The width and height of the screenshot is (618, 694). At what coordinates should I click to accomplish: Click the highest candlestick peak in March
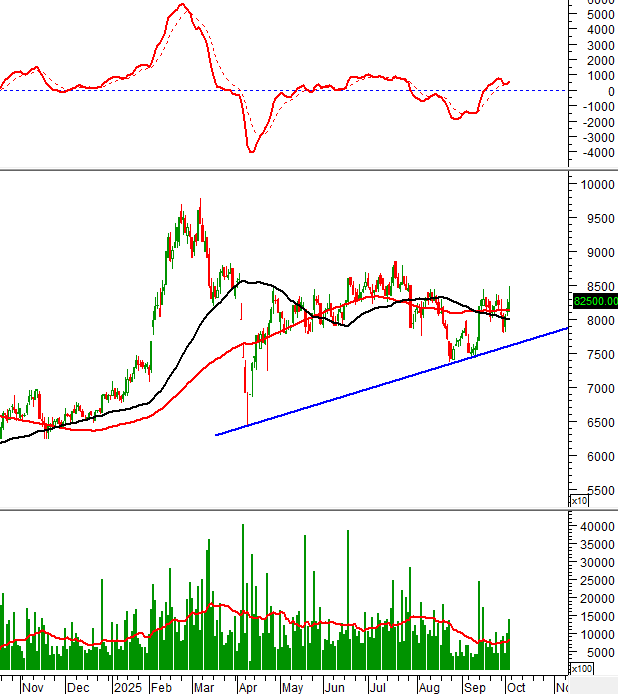point(201,200)
